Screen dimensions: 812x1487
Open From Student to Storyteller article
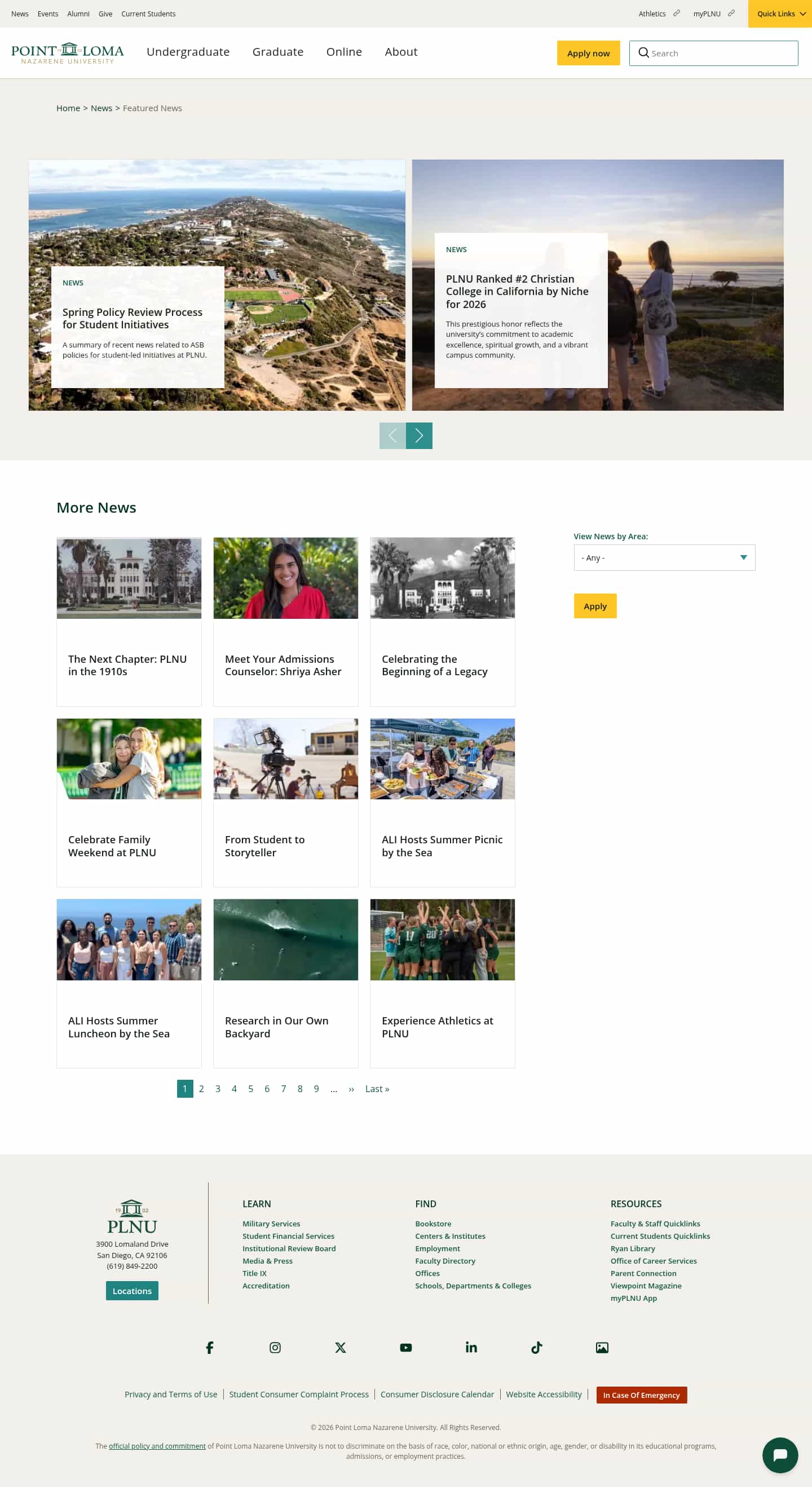(x=265, y=846)
